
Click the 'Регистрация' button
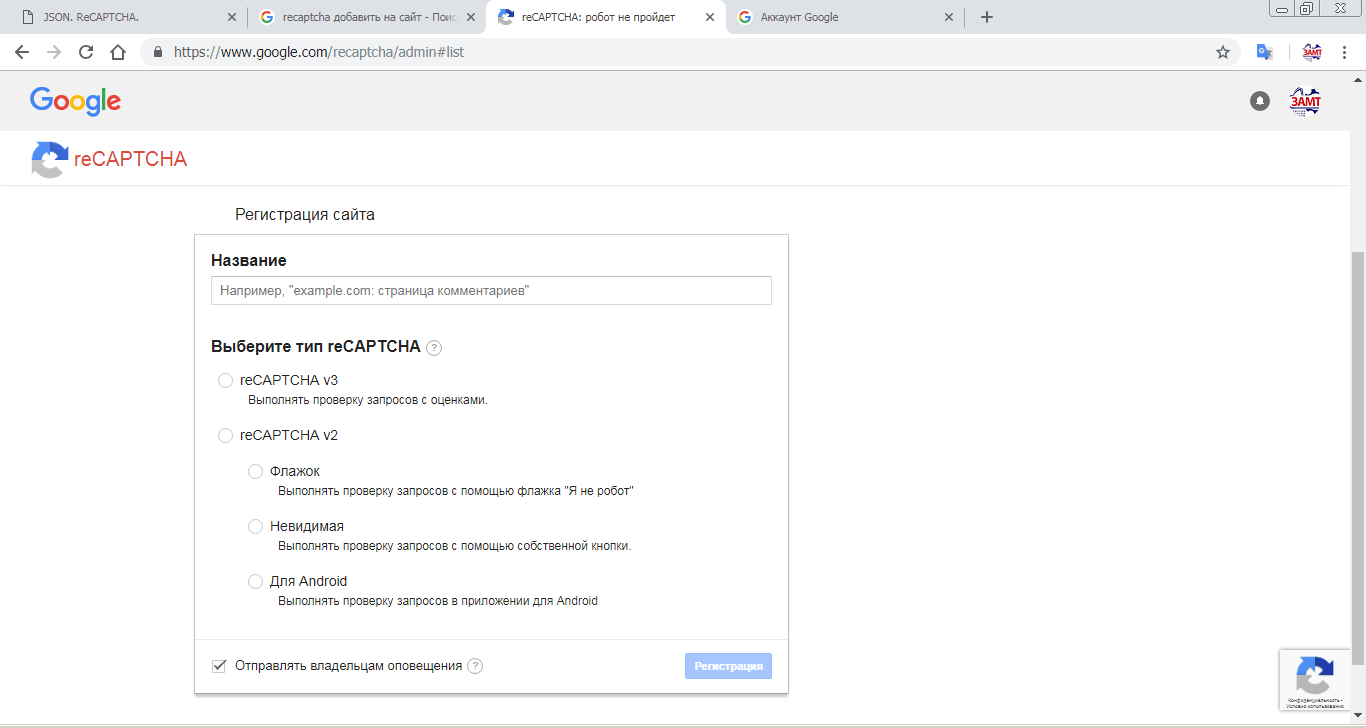[728, 666]
